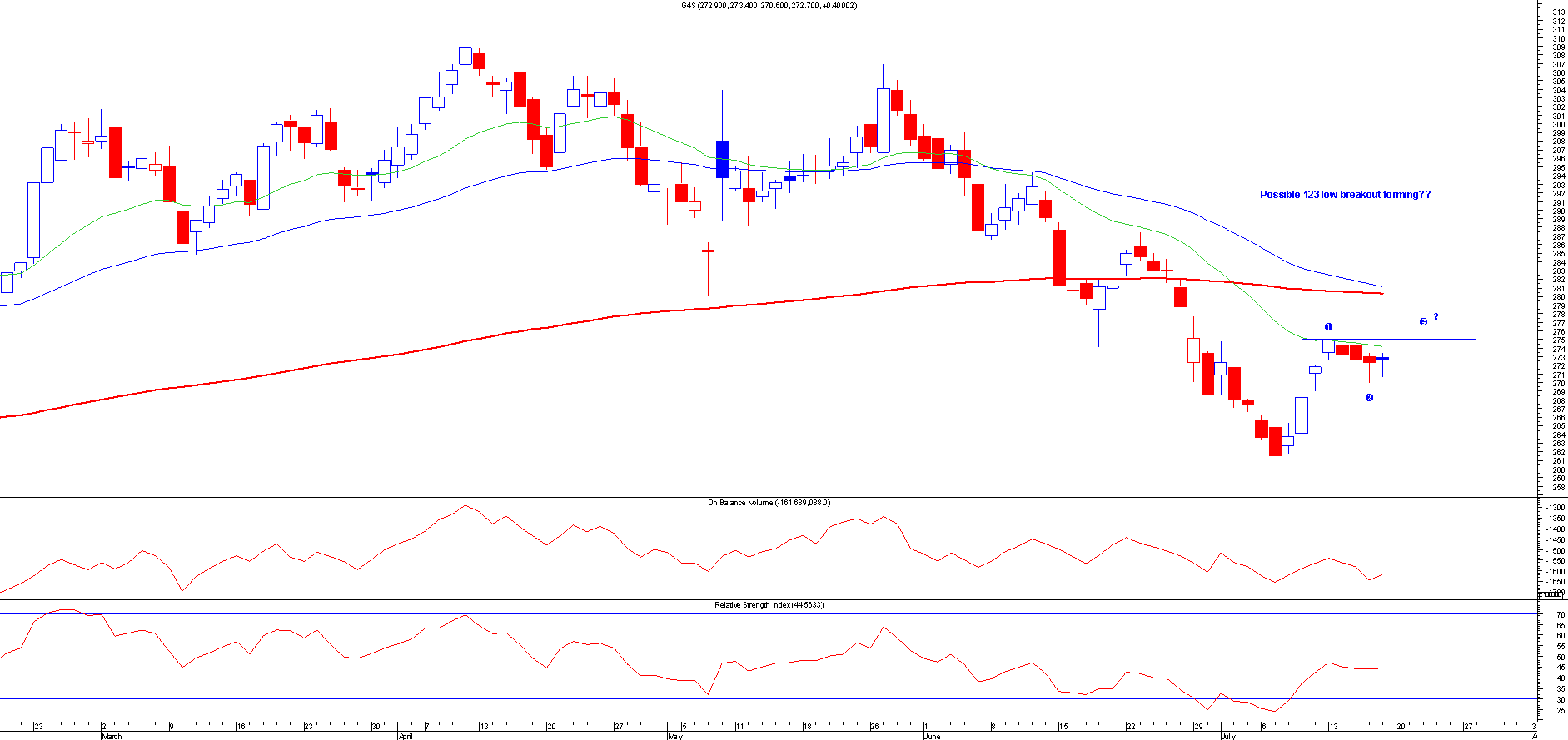
Task: Select the isolated red cross candle in May
Action: click(708, 251)
